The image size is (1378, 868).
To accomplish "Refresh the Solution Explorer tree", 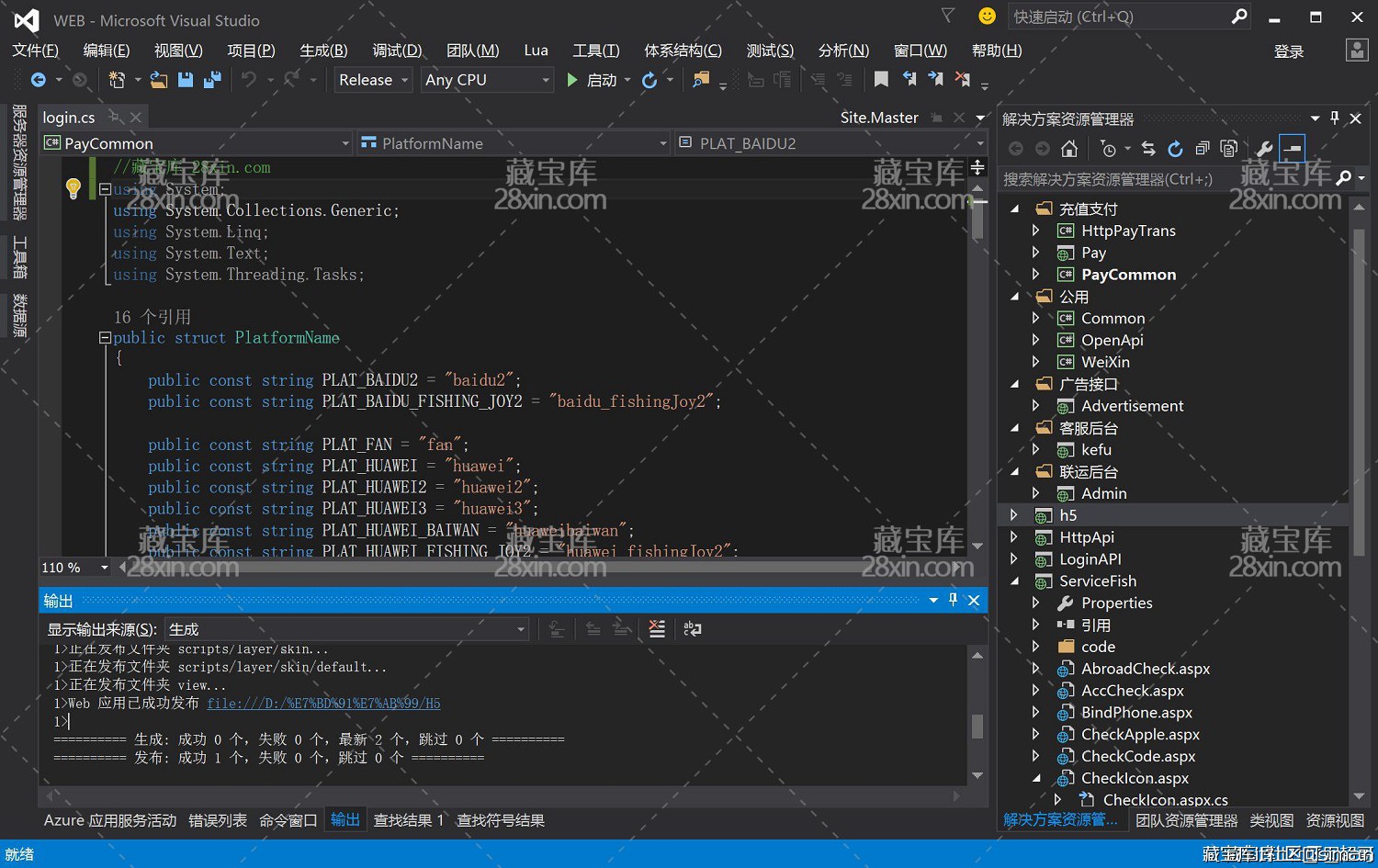I will point(1175,149).
